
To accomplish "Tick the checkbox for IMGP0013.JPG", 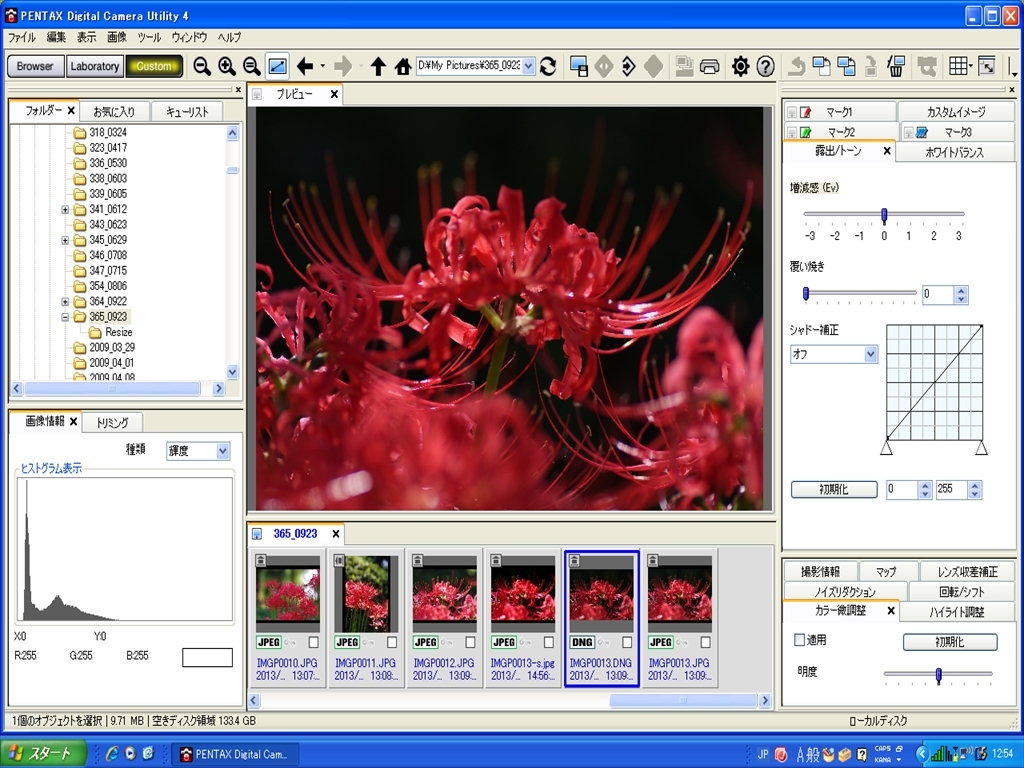I will (705, 642).
